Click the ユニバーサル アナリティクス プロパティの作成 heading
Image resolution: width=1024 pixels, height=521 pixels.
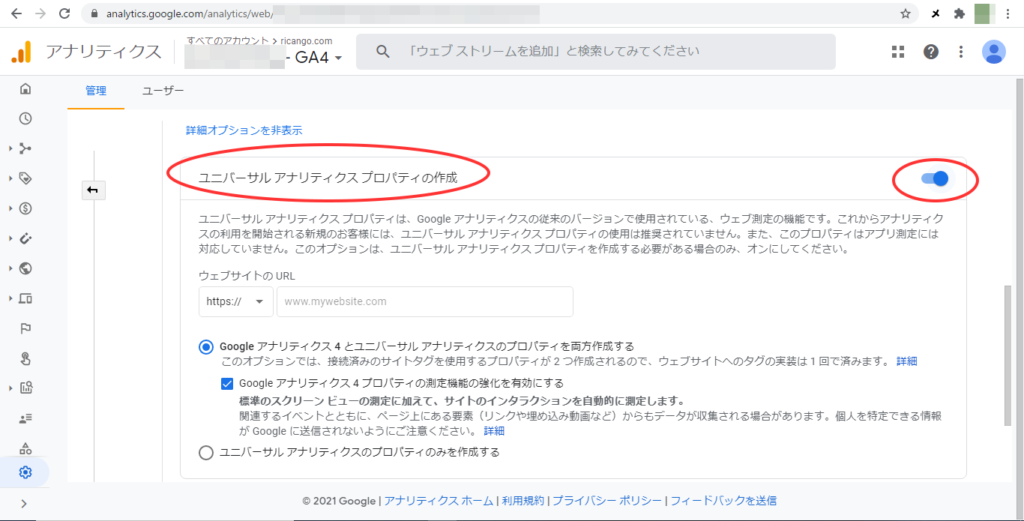[x=328, y=177]
